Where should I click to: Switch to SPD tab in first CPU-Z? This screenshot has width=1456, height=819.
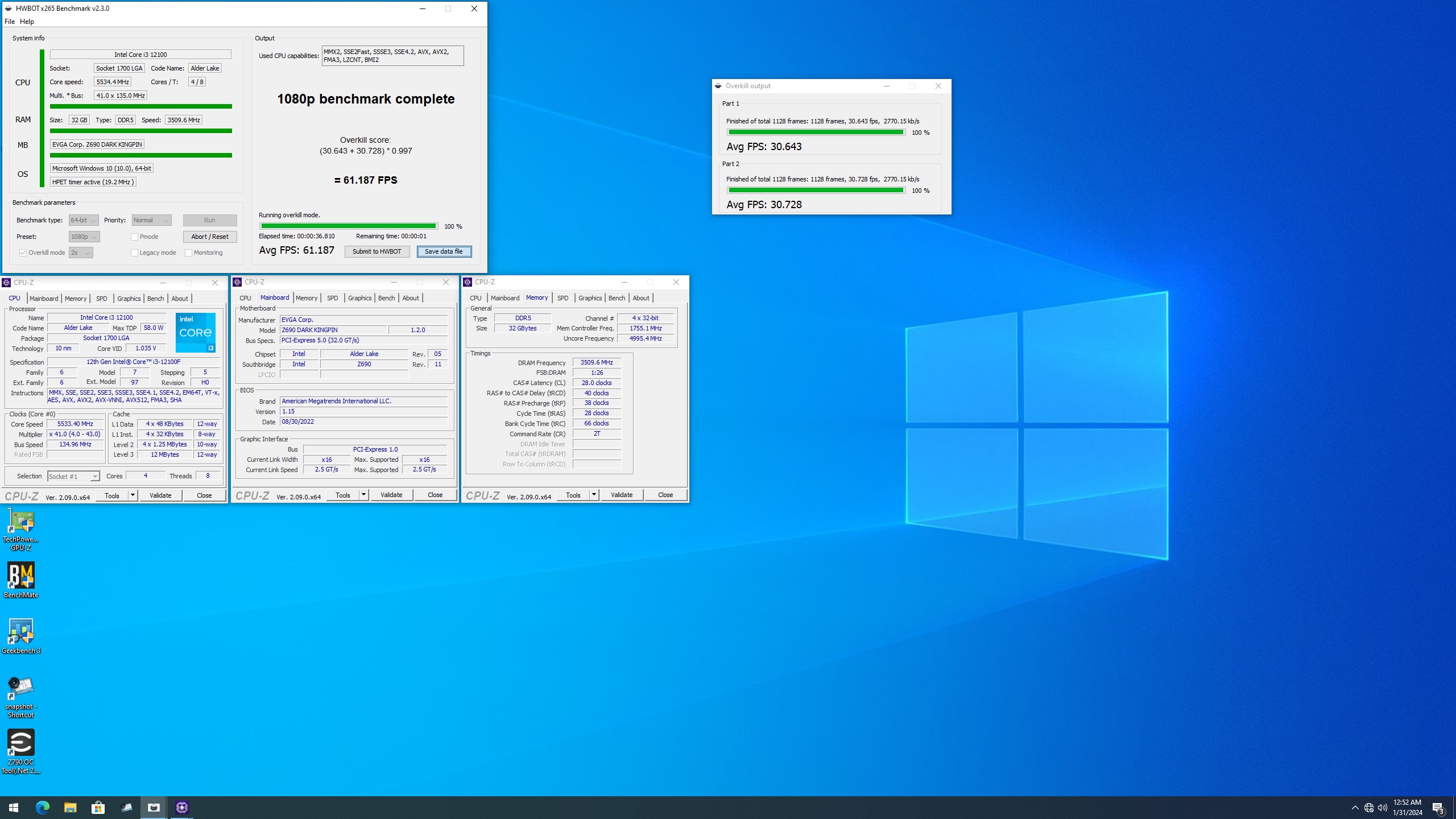pyautogui.click(x=102, y=299)
